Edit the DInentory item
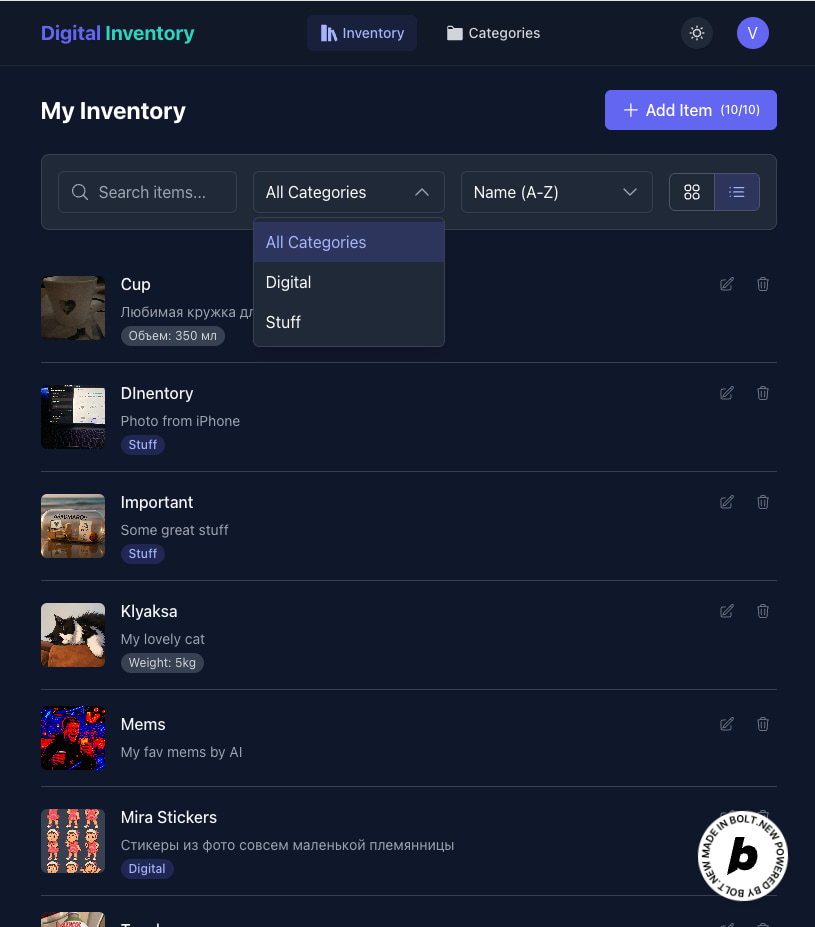815x927 pixels. pos(727,393)
